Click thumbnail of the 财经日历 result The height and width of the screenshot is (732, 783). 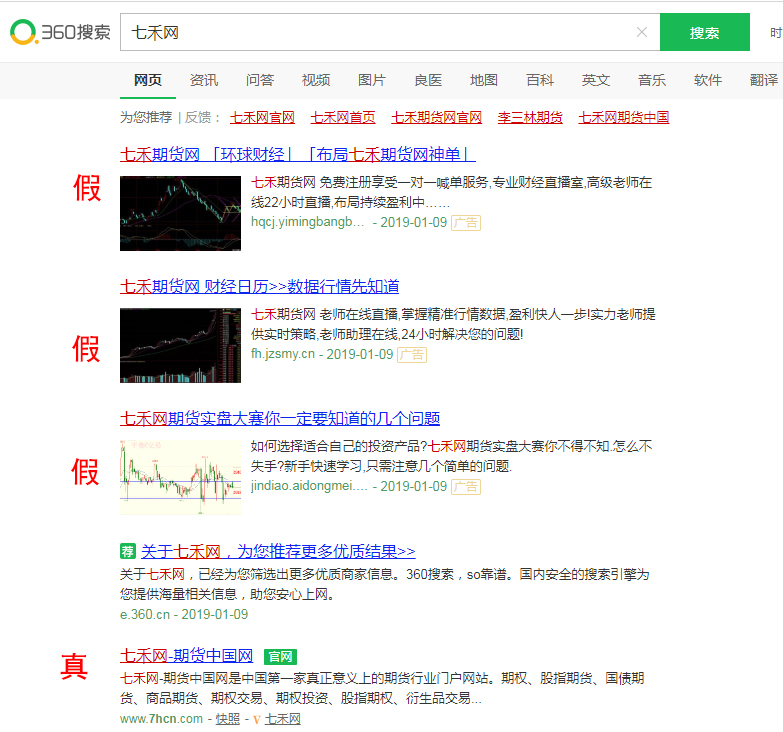pyautogui.click(x=180, y=346)
